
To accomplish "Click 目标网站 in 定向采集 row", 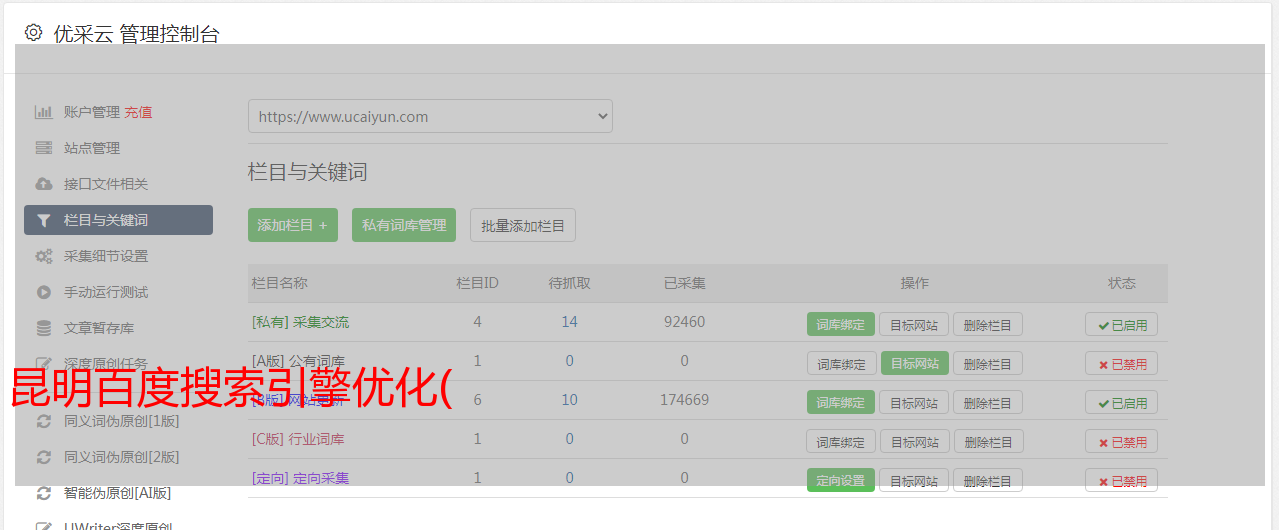I will (915, 480).
